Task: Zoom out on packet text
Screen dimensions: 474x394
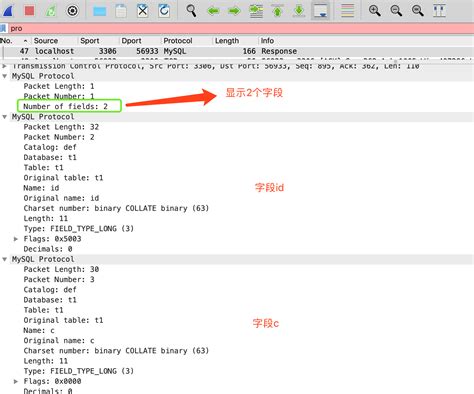Action: pyautogui.click(x=396, y=11)
